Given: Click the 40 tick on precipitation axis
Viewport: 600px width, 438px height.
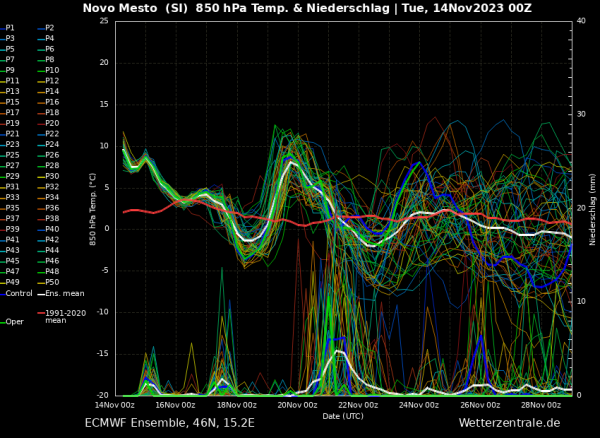Looking at the screenshot, I should pyautogui.click(x=581, y=21).
